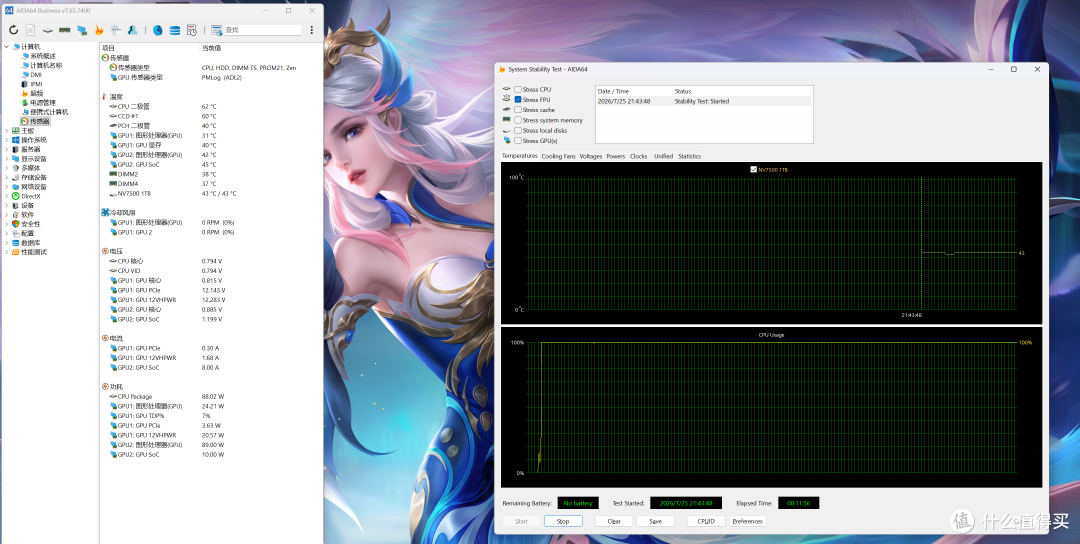Open stability test via flame toolbar icon
Viewport: 1080px width, 544px height.
(99, 30)
